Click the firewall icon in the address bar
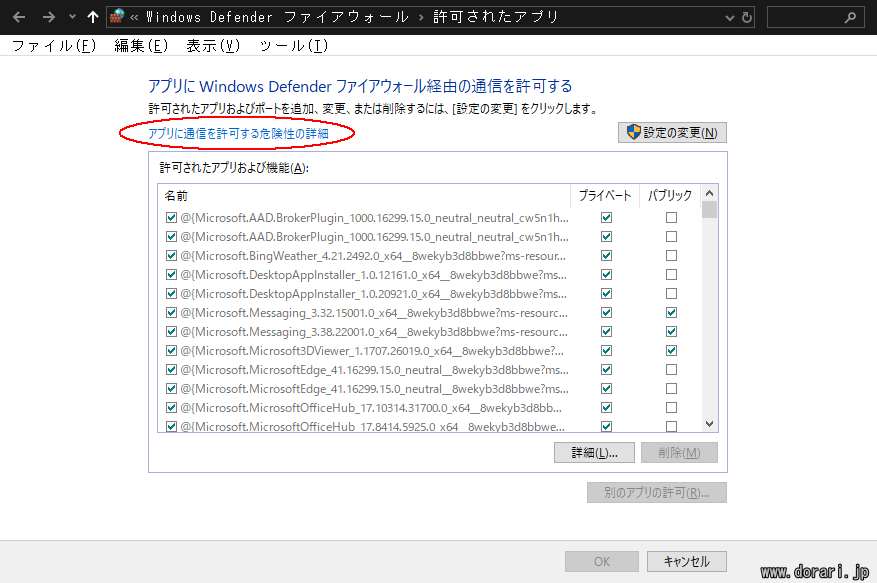 pos(117,16)
